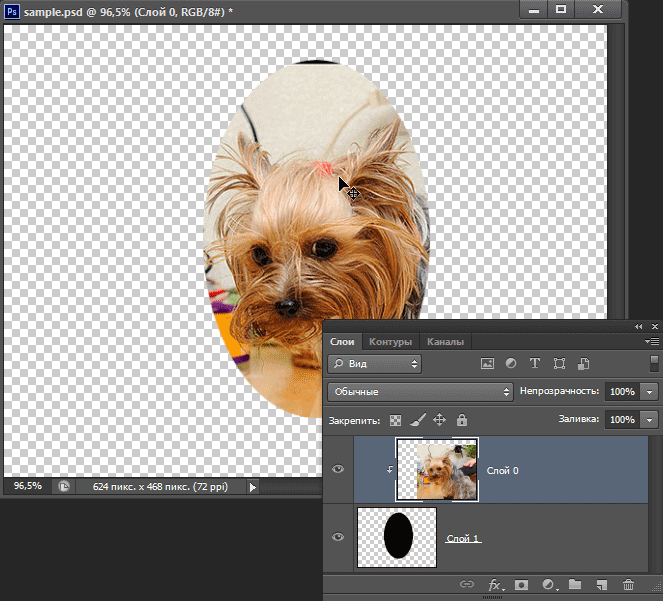Select the Слой 1 layer name
Image resolution: width=663 pixels, height=601 pixels.
pos(463,539)
